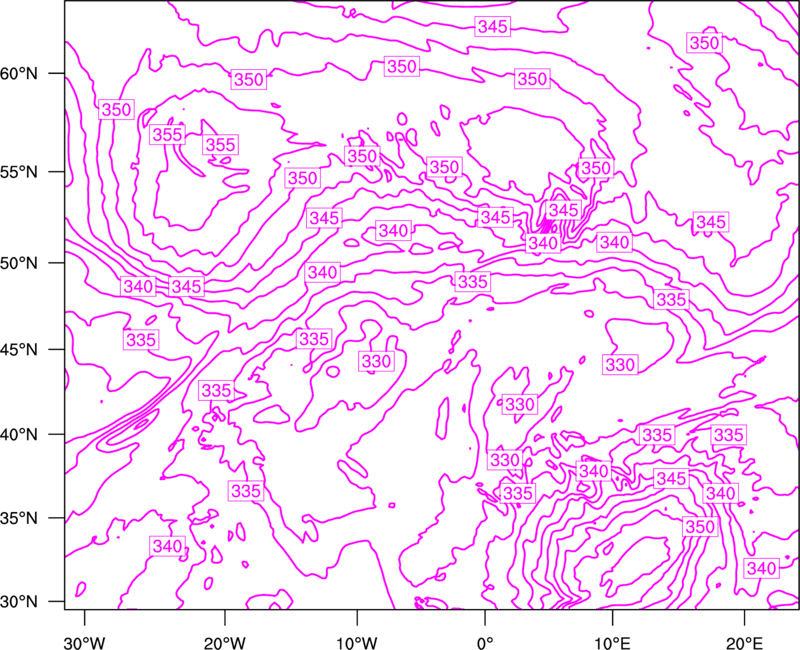Click the 10°W longitude axis label
The width and height of the screenshot is (800, 650).
click(357, 643)
